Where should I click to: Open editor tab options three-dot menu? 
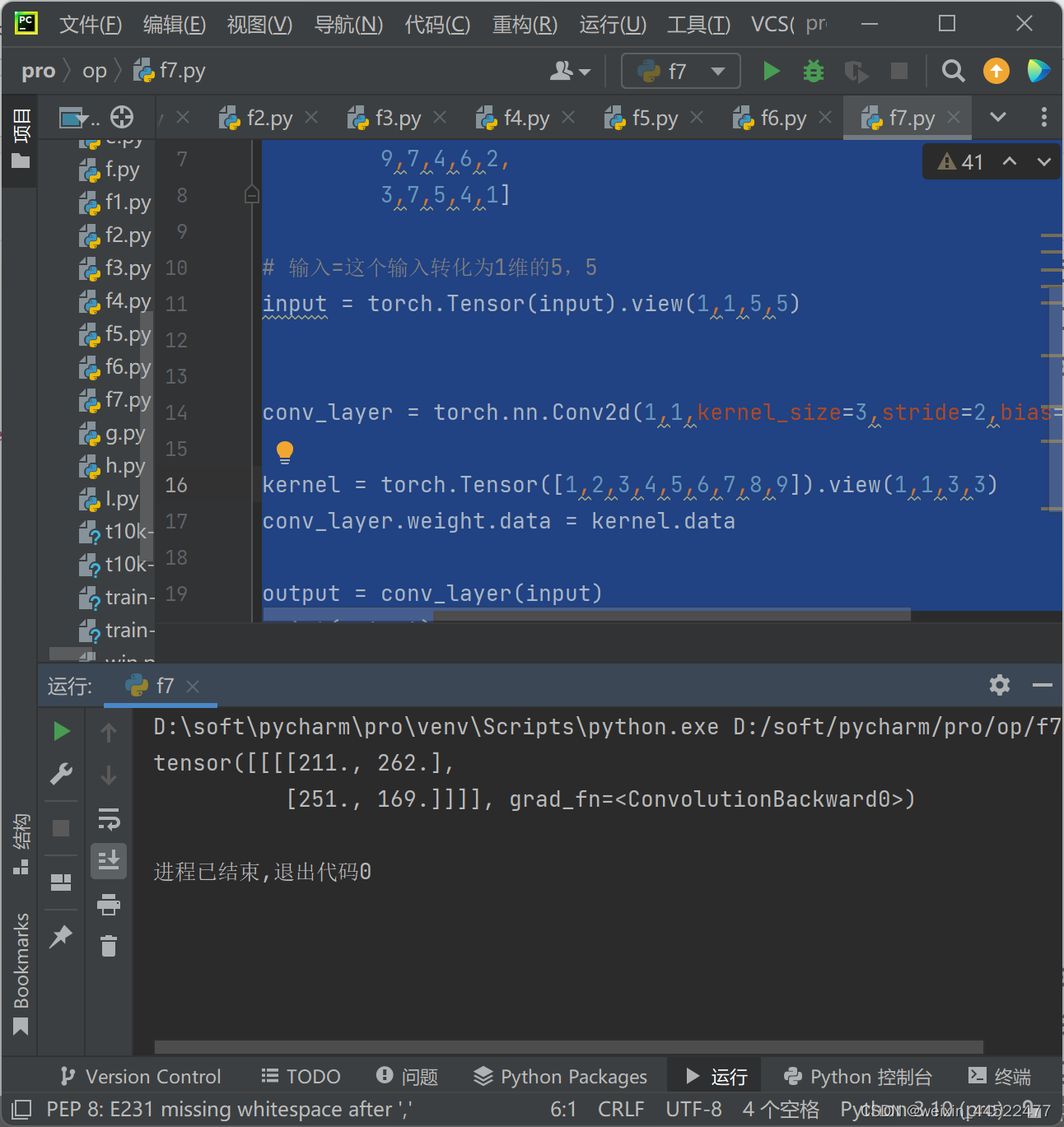[1043, 118]
